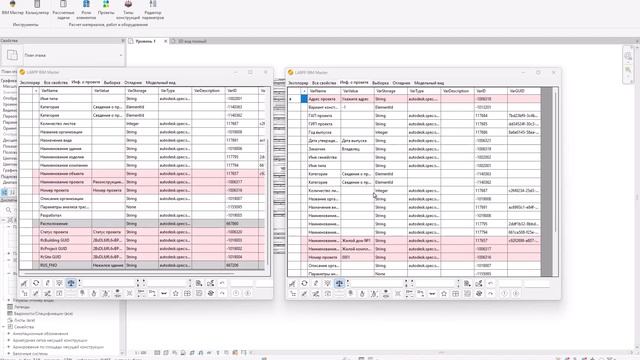Sort by VarGUID column header in right window
The height and width of the screenshot is (360, 640).
(524, 91)
